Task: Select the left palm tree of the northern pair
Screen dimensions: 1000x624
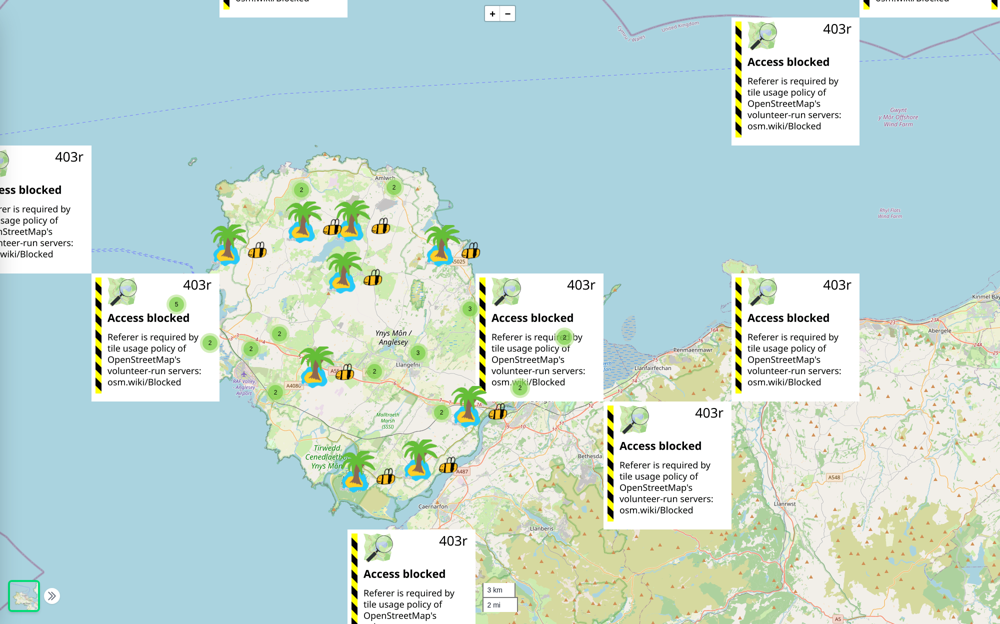Action: click(x=302, y=221)
